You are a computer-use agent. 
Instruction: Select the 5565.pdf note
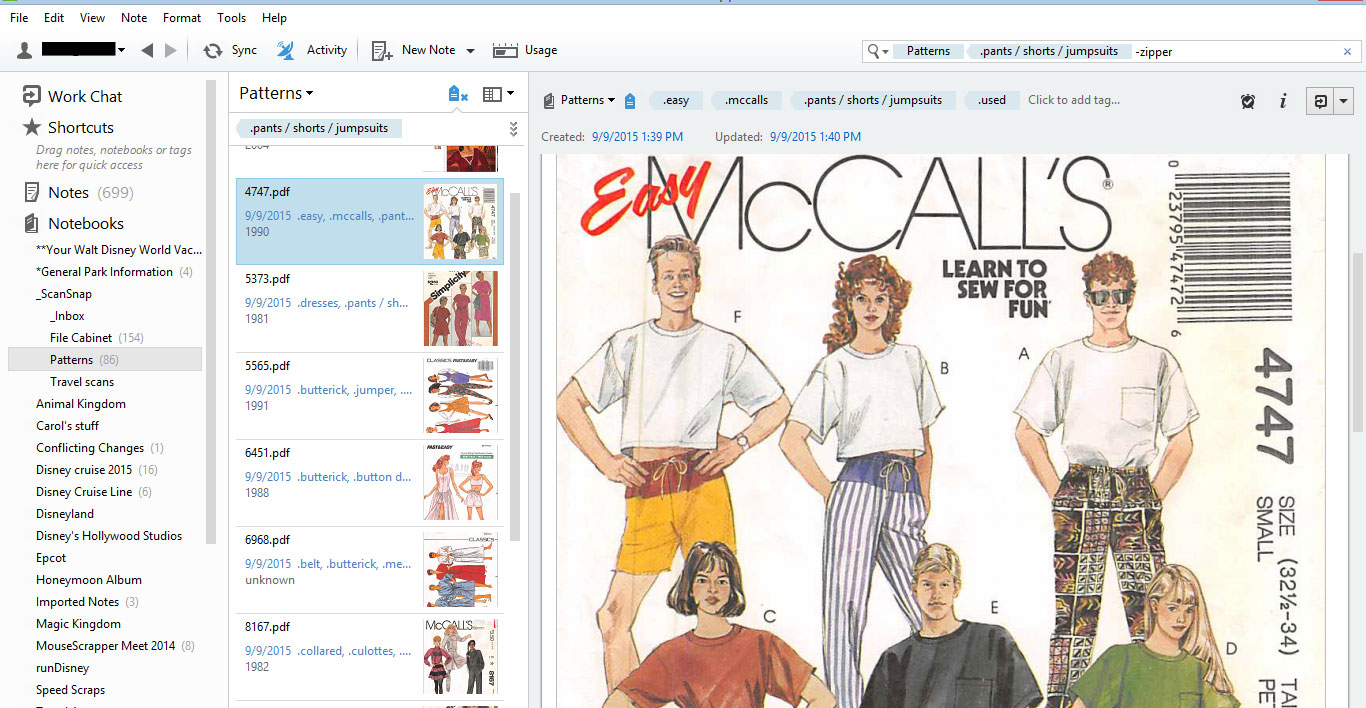pos(369,395)
